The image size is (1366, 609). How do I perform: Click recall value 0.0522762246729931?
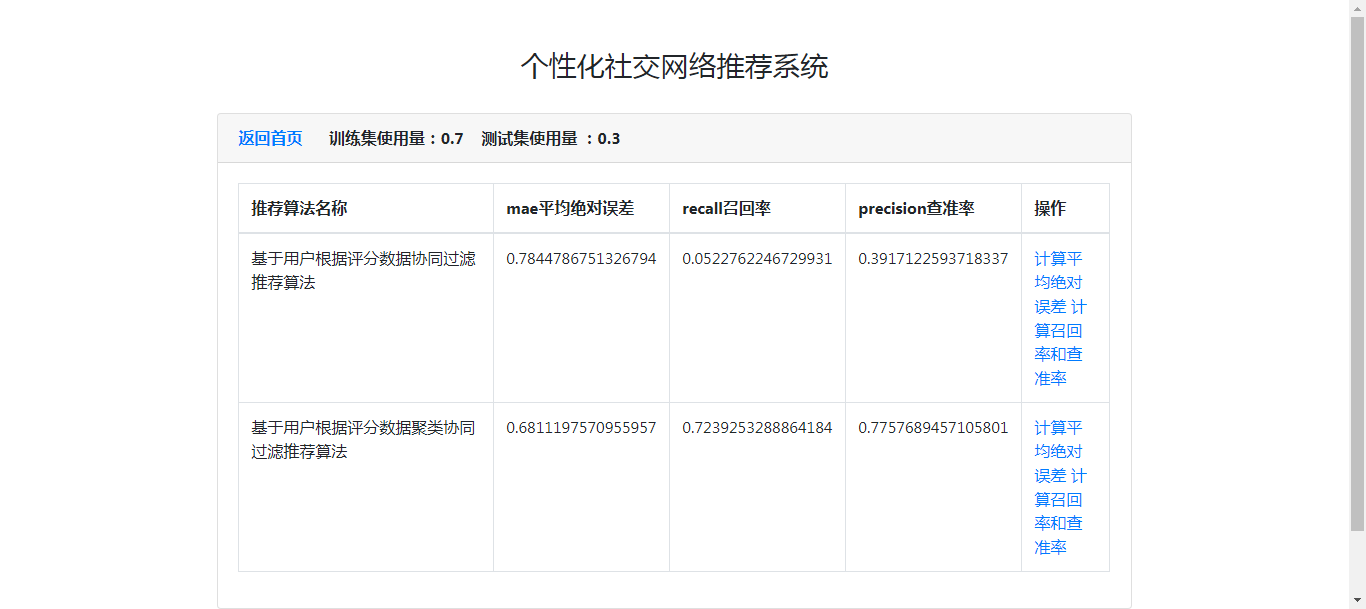757,258
